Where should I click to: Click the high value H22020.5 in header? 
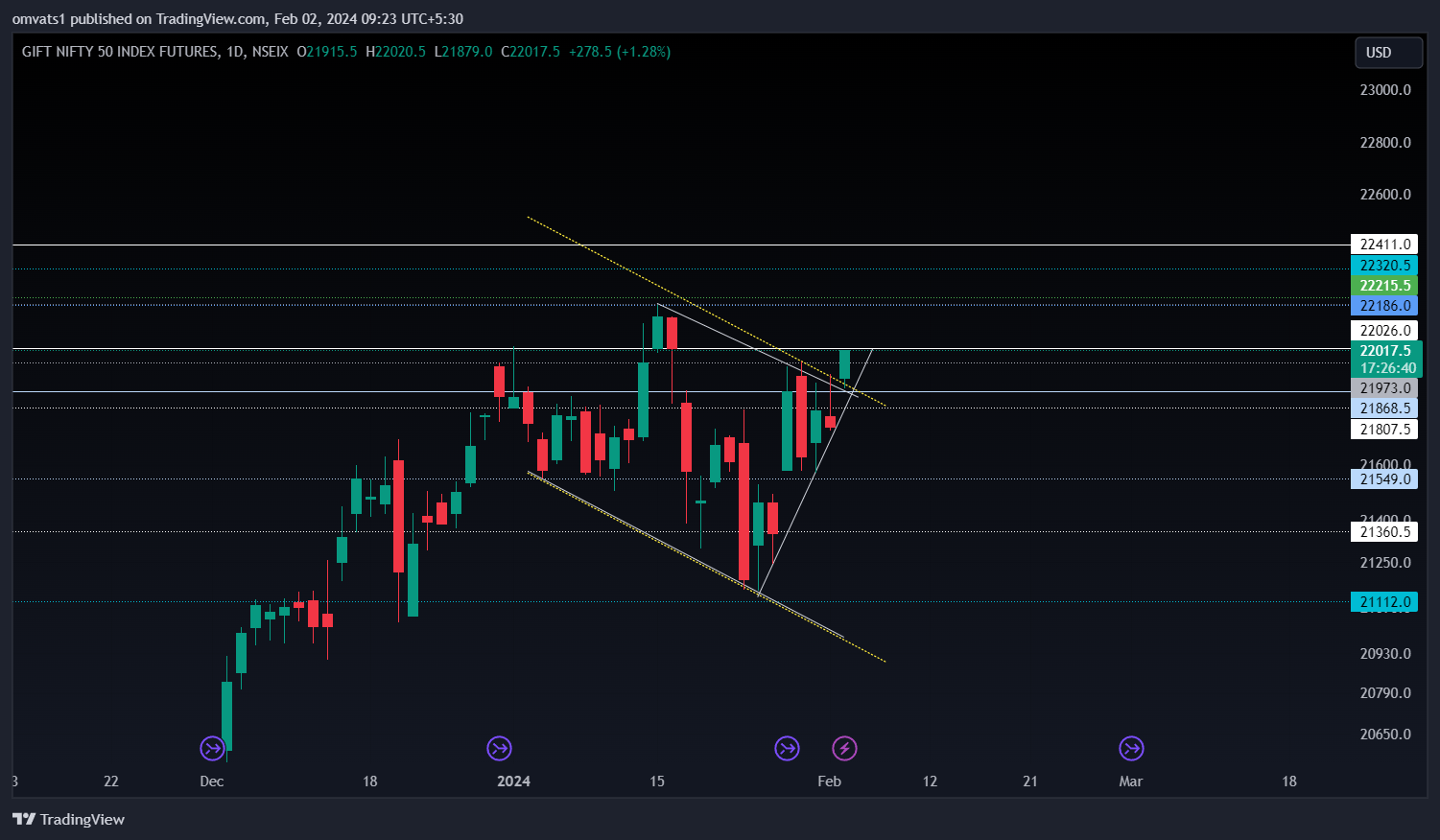pyautogui.click(x=395, y=52)
